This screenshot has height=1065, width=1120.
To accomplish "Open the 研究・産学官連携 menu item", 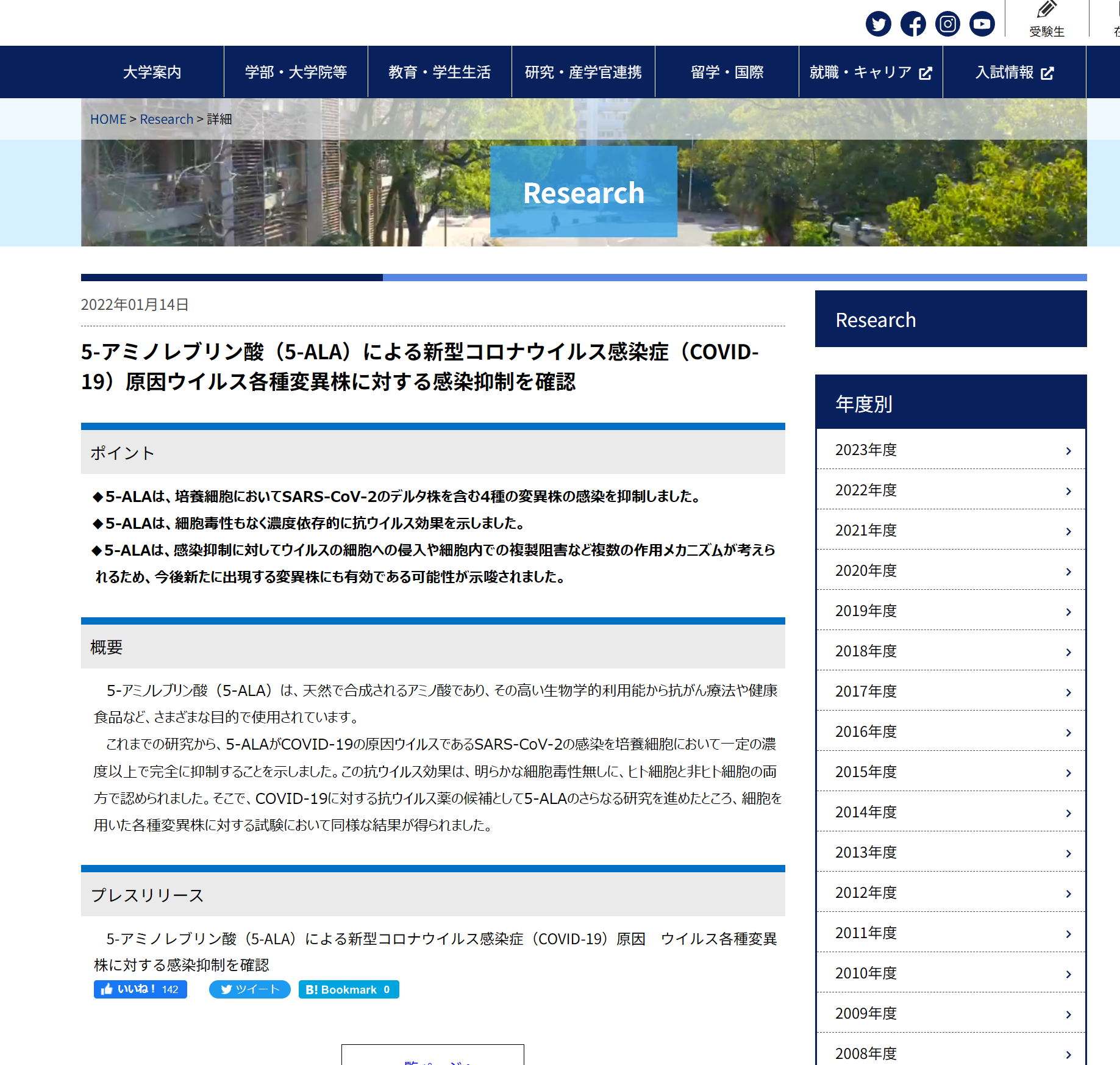I will point(583,73).
